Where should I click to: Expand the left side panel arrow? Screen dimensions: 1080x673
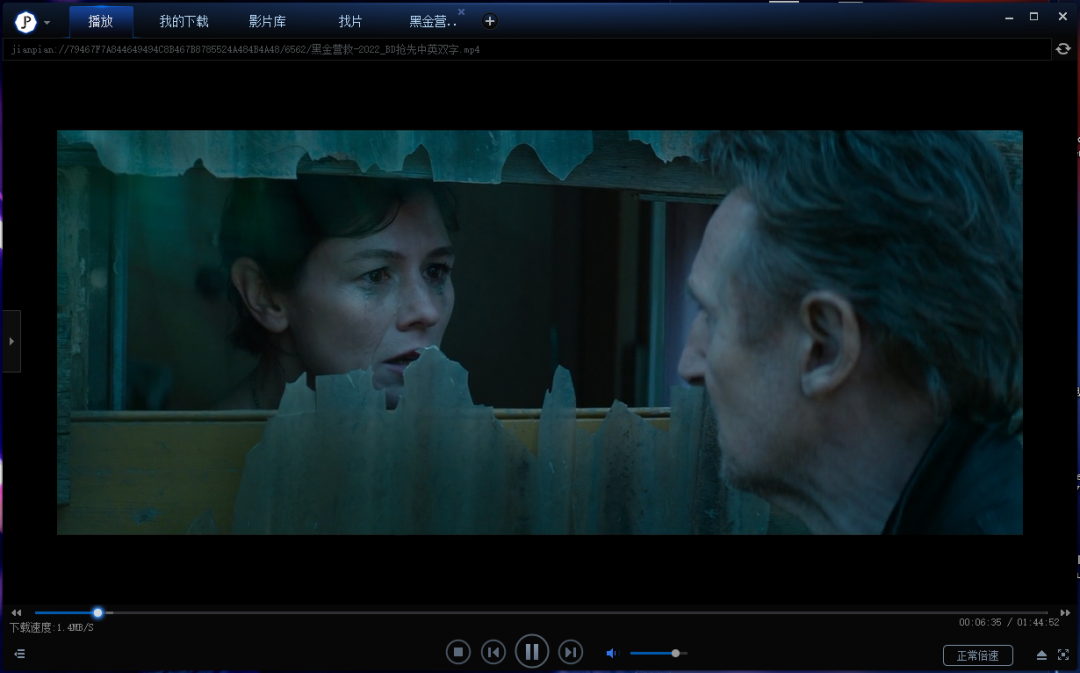[12, 341]
